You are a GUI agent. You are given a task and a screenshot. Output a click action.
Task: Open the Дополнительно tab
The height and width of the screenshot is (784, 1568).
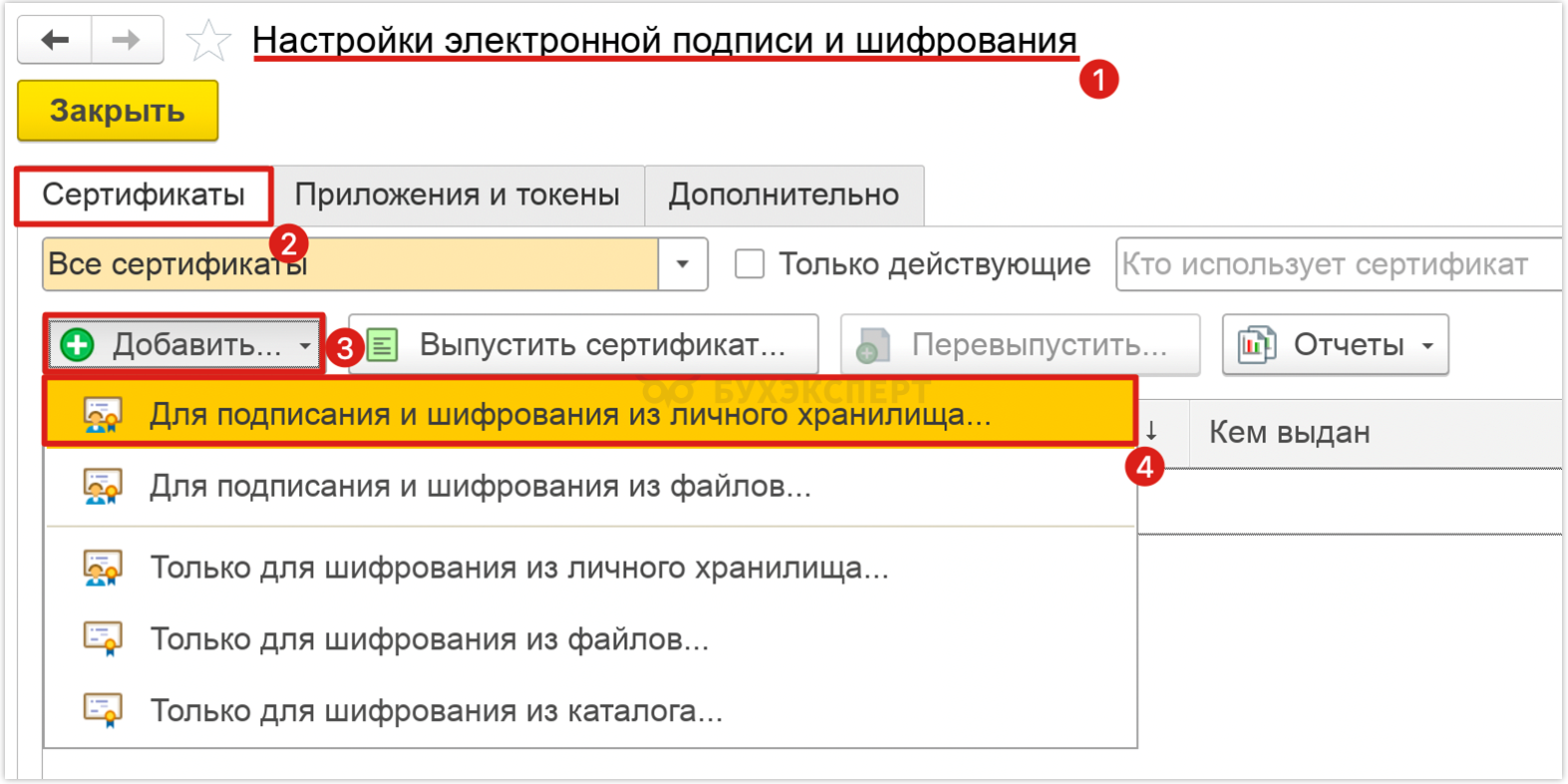coord(784,195)
